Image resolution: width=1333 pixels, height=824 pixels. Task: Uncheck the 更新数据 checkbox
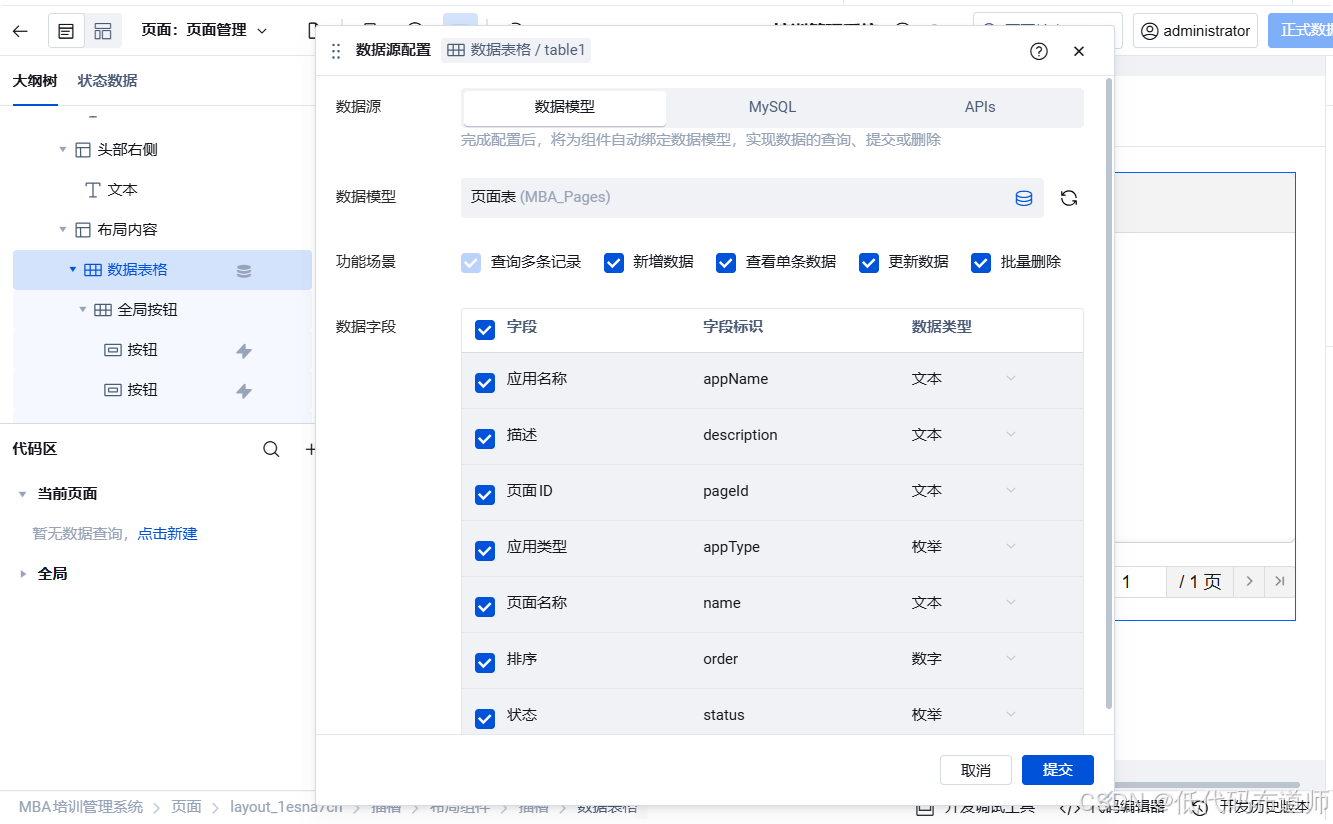pos(868,262)
